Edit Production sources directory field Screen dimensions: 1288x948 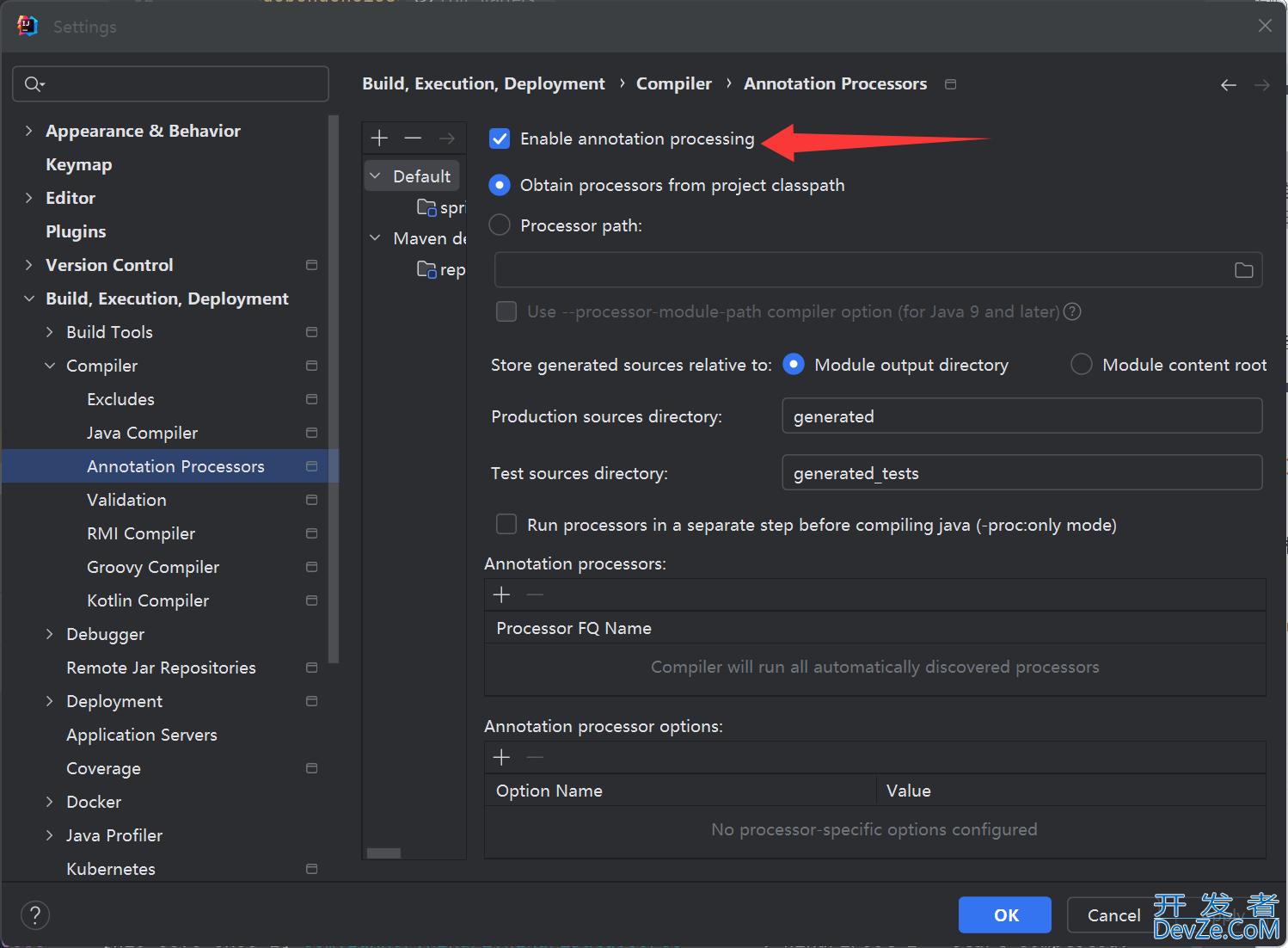pyautogui.click(x=1022, y=416)
